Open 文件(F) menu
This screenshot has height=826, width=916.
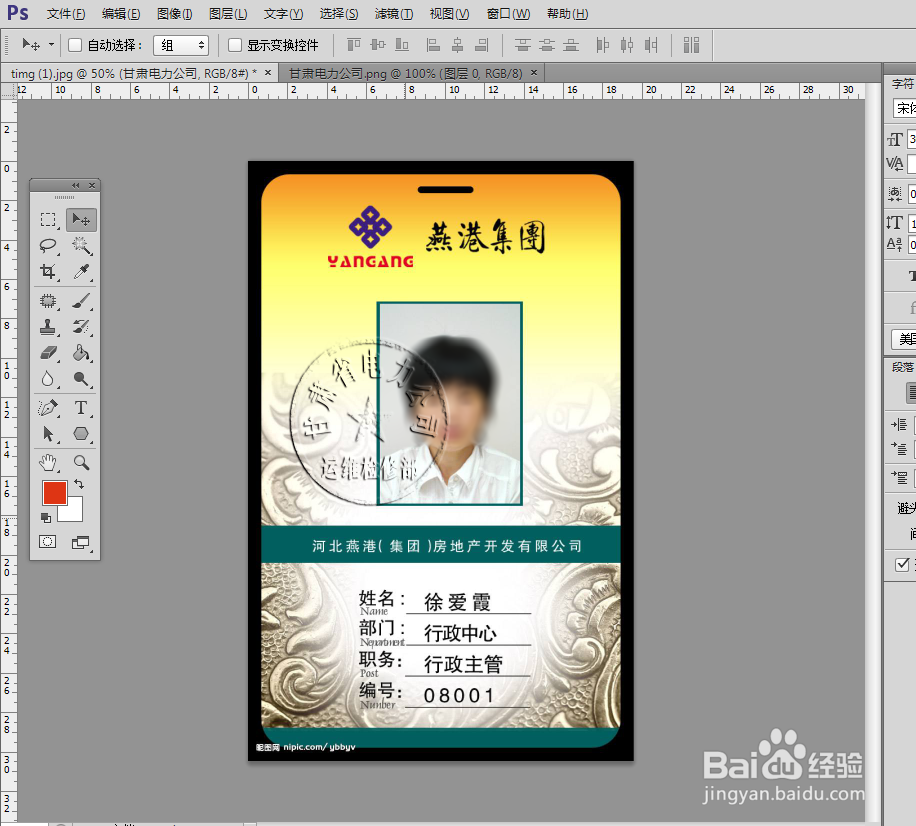(65, 13)
